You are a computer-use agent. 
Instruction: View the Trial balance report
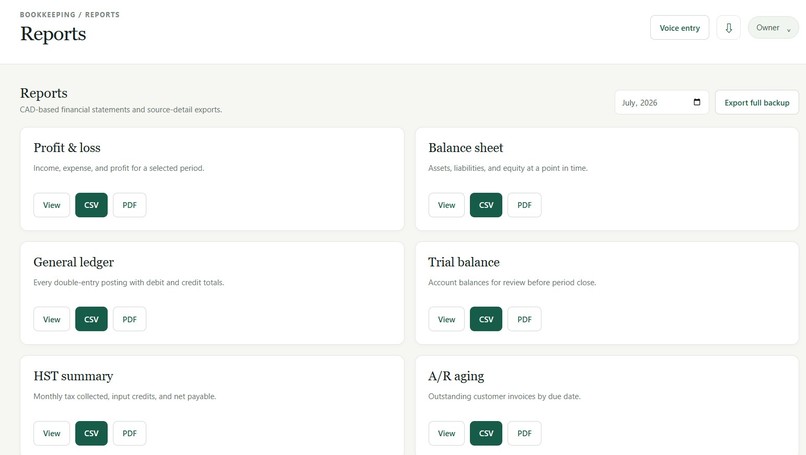point(446,319)
